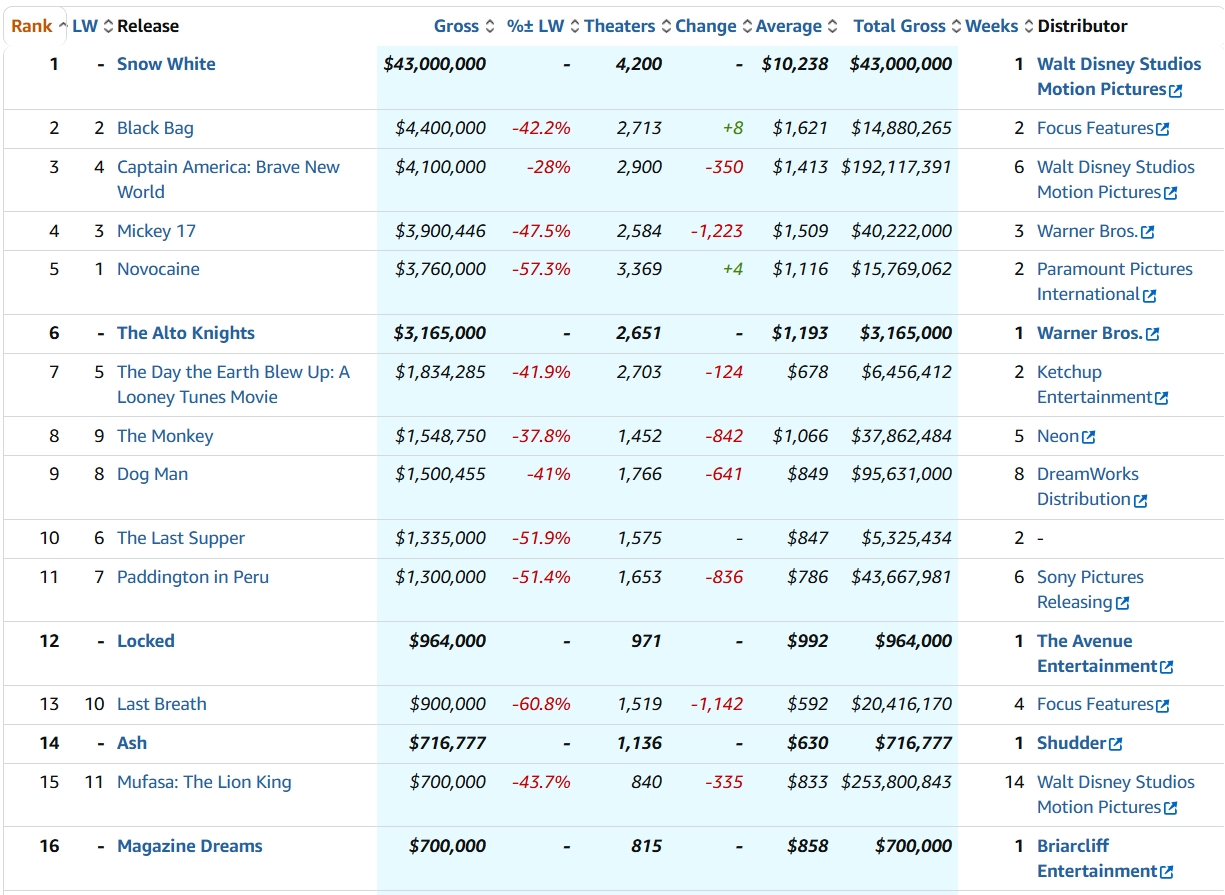Open the Mickey 17 release link
Screen dimensions: 1225x895
click(156, 231)
